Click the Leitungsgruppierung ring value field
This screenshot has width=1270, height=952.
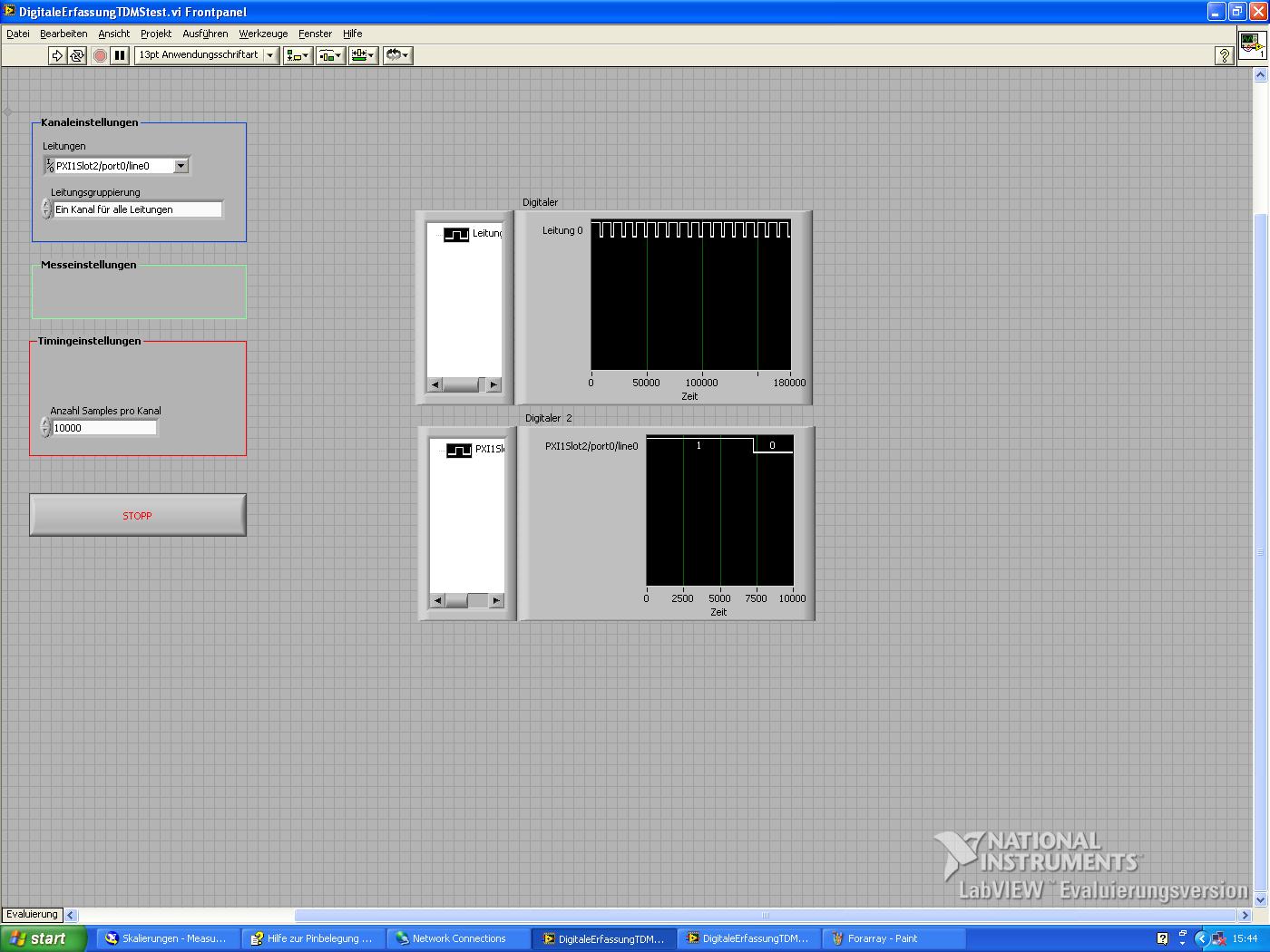pyautogui.click(x=137, y=209)
